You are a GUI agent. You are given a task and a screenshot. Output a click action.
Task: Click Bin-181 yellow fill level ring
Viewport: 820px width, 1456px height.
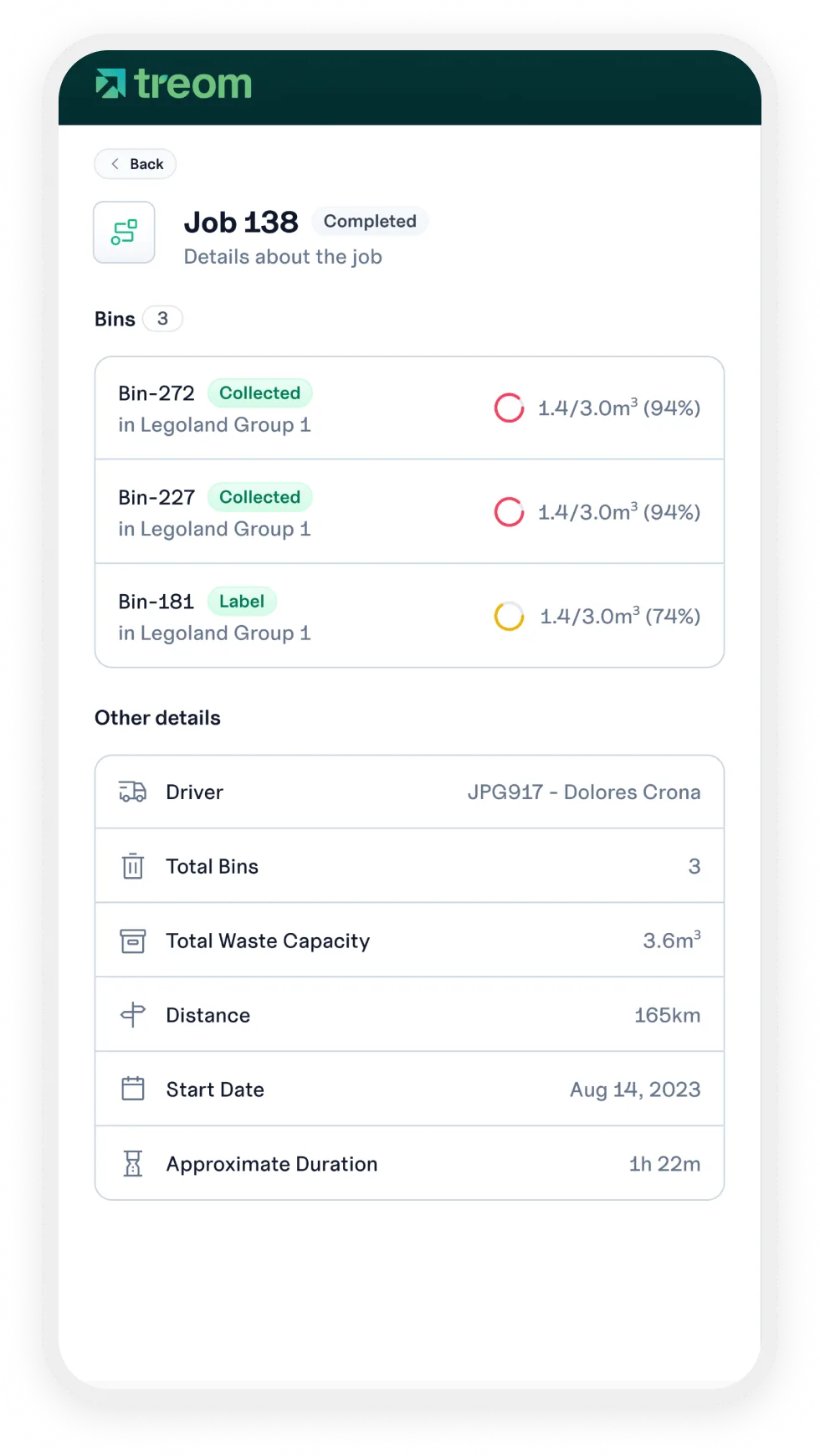(509, 617)
